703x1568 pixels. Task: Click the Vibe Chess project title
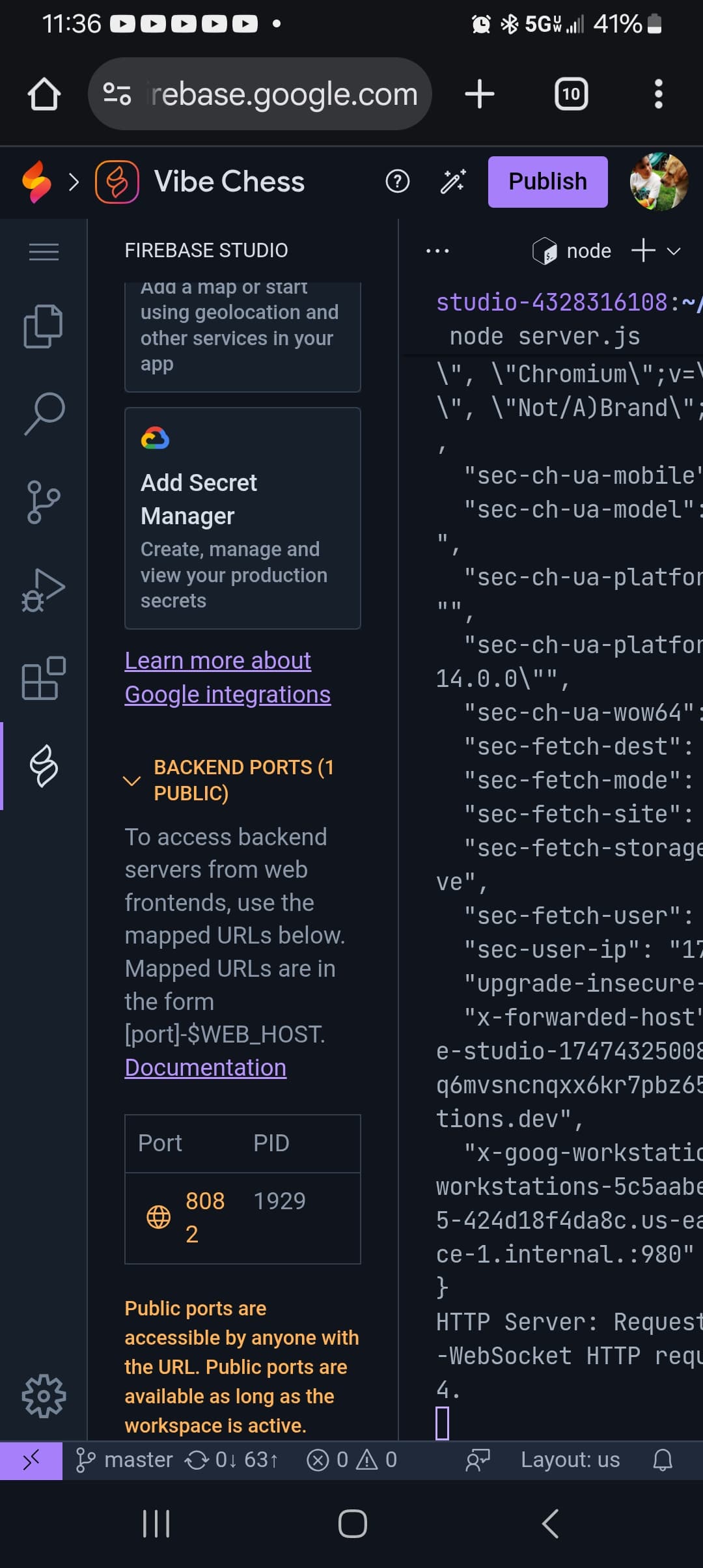click(229, 182)
